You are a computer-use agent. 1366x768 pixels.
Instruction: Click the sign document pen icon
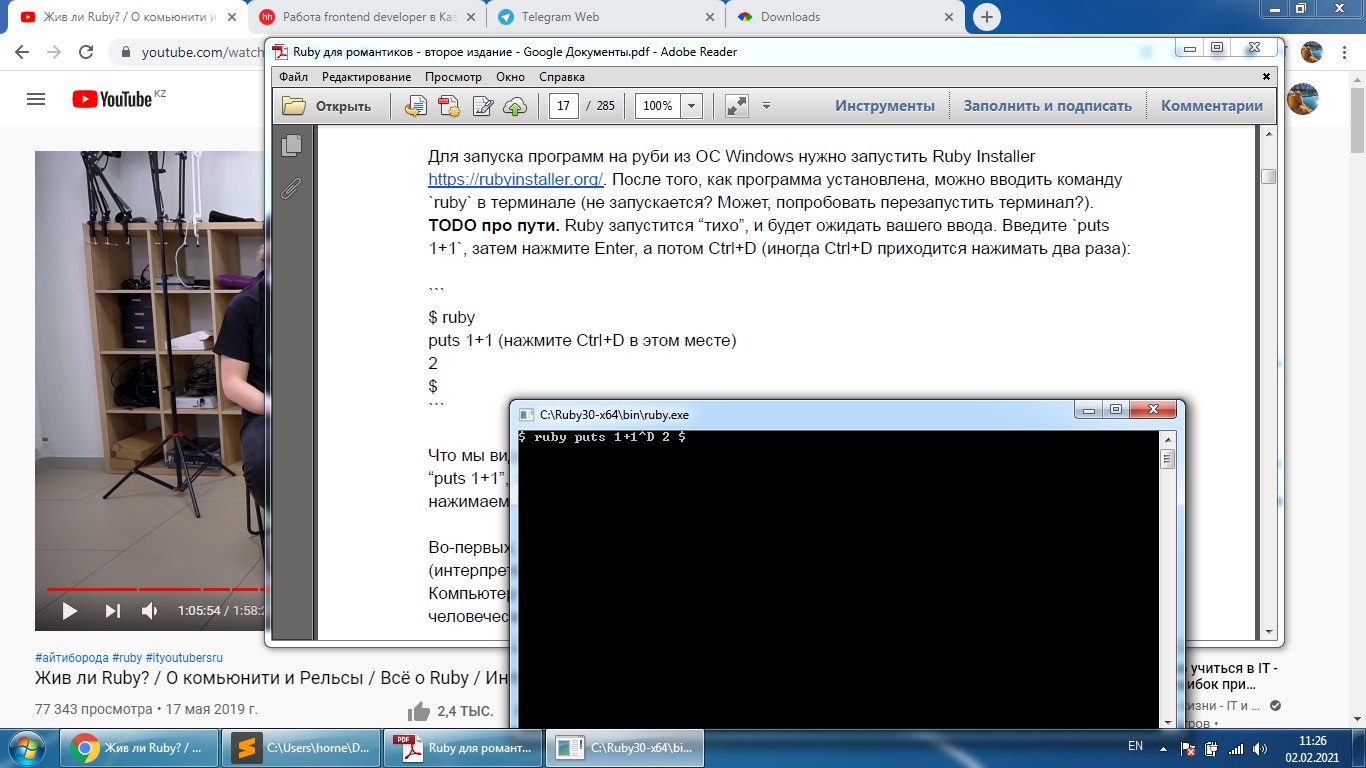coord(482,106)
